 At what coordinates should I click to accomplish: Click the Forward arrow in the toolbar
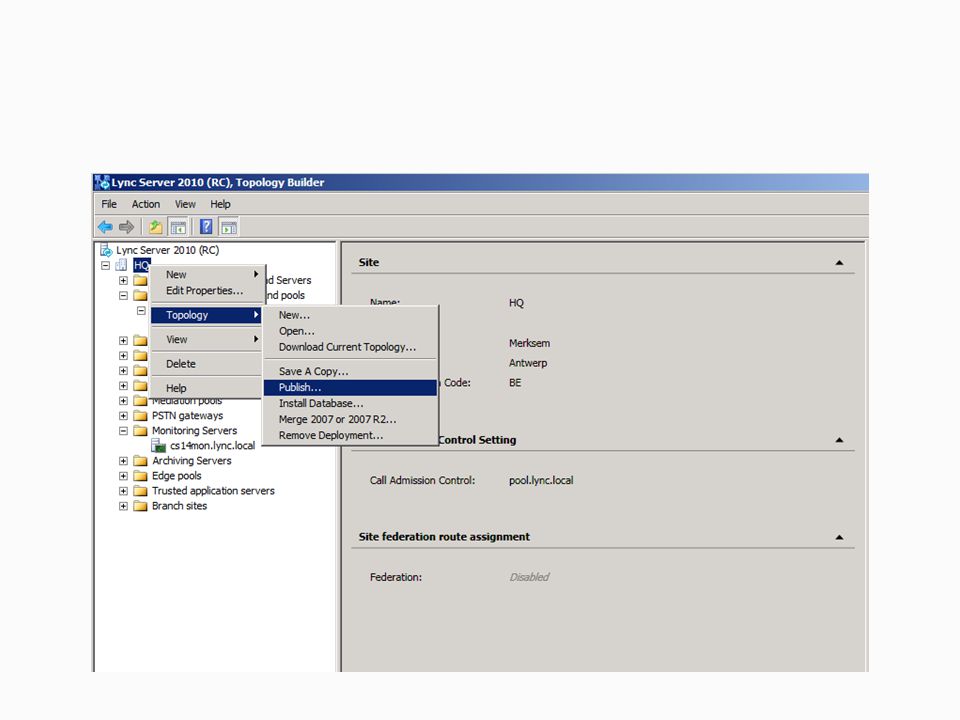[126, 227]
